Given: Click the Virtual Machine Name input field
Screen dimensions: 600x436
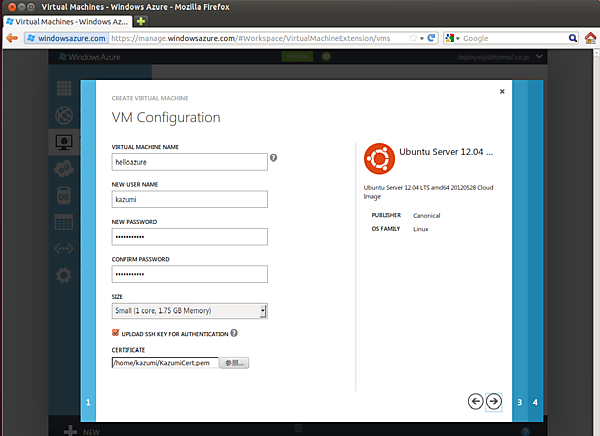Looking at the screenshot, I should tap(189, 161).
